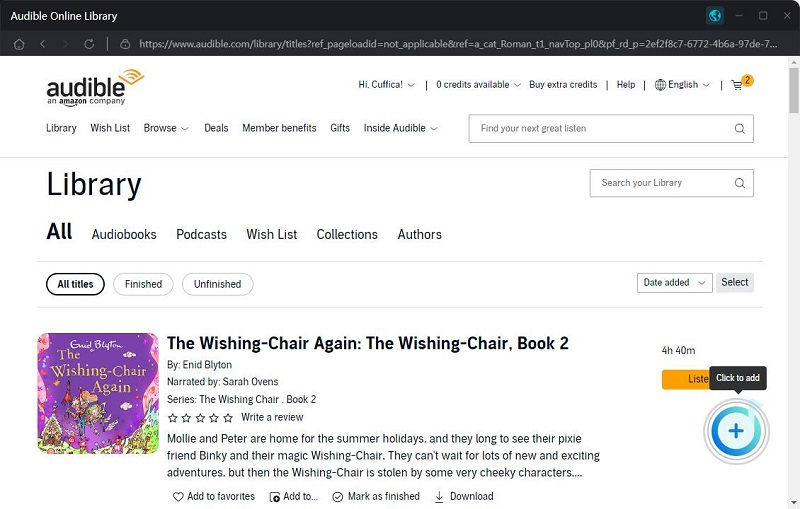This screenshot has width=800, height=509.
Task: Open Library in the top navigation
Action: coord(61,128)
